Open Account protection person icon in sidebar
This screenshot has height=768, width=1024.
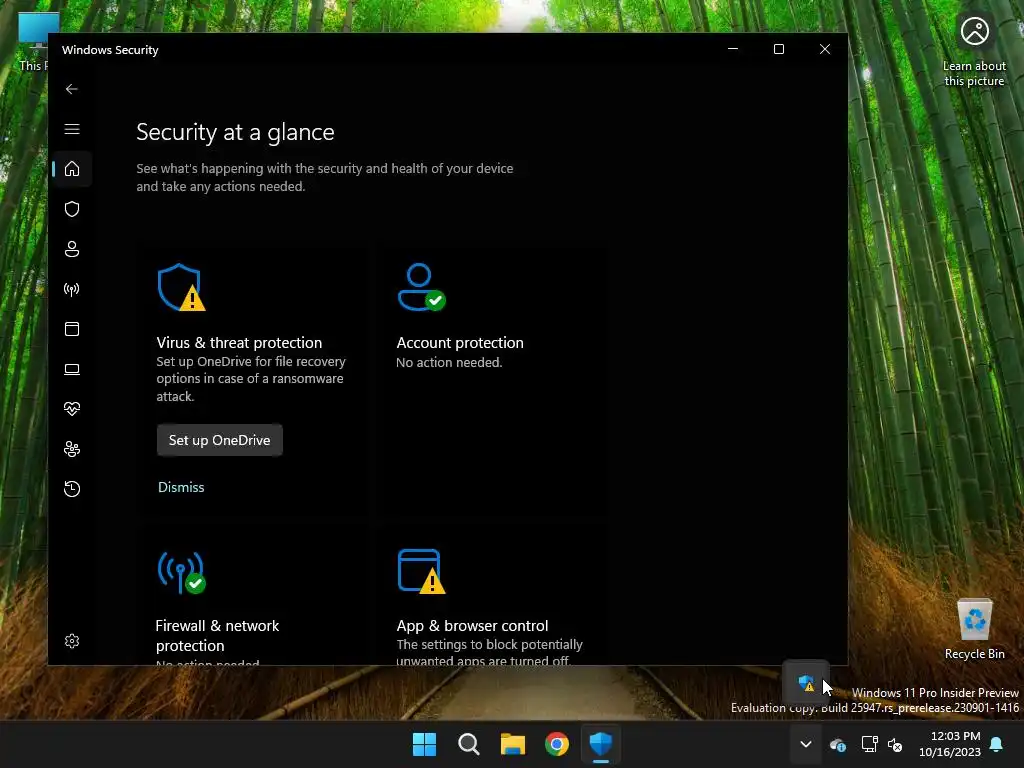pos(72,249)
